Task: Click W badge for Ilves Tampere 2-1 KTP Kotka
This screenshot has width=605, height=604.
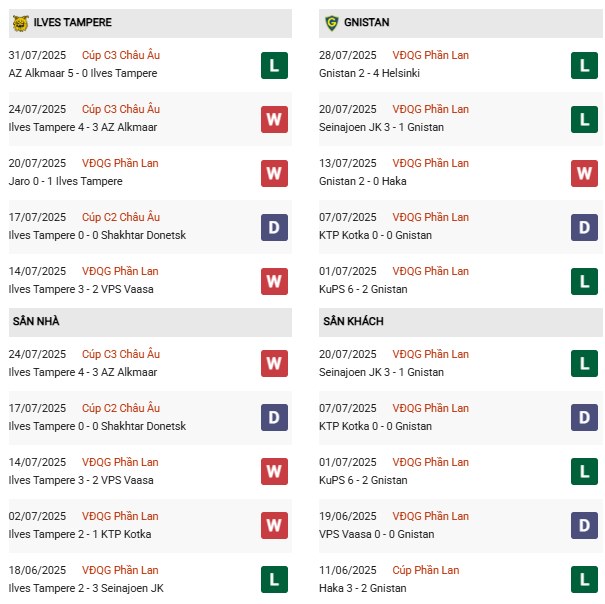Action: coord(274,527)
